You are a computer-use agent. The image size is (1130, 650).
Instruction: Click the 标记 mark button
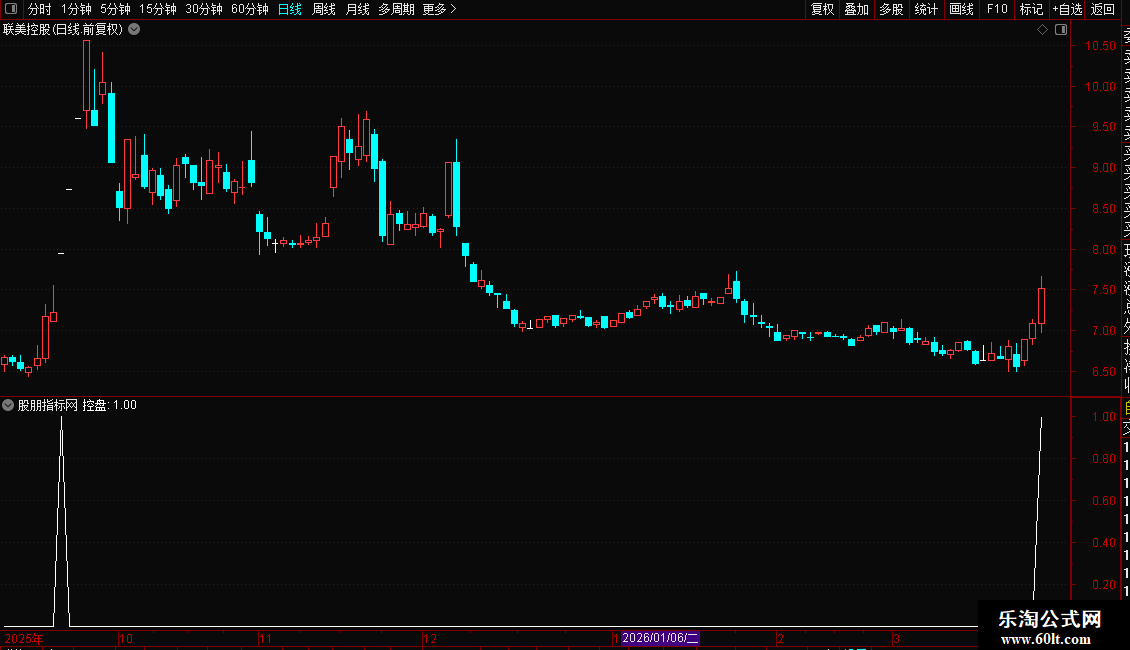pos(1031,9)
